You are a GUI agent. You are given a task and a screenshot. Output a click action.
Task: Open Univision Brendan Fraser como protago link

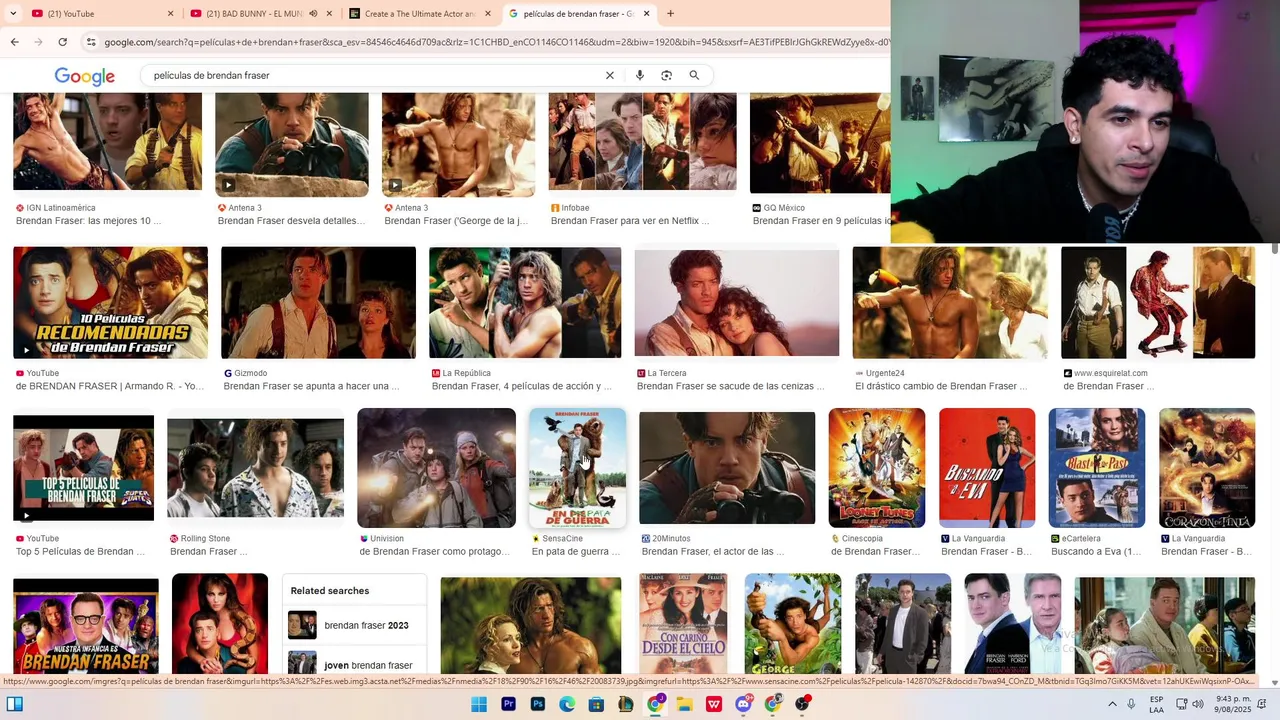pyautogui.click(x=434, y=551)
